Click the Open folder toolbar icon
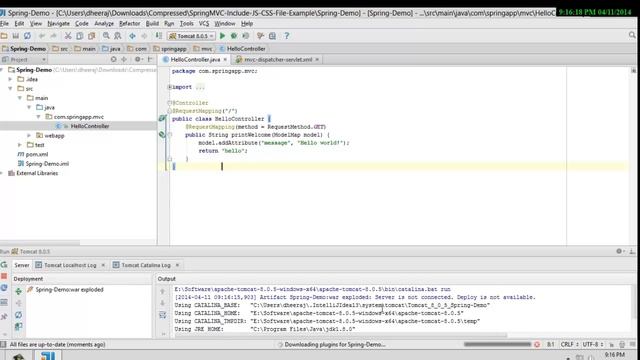640x360 pixels. (4, 36)
